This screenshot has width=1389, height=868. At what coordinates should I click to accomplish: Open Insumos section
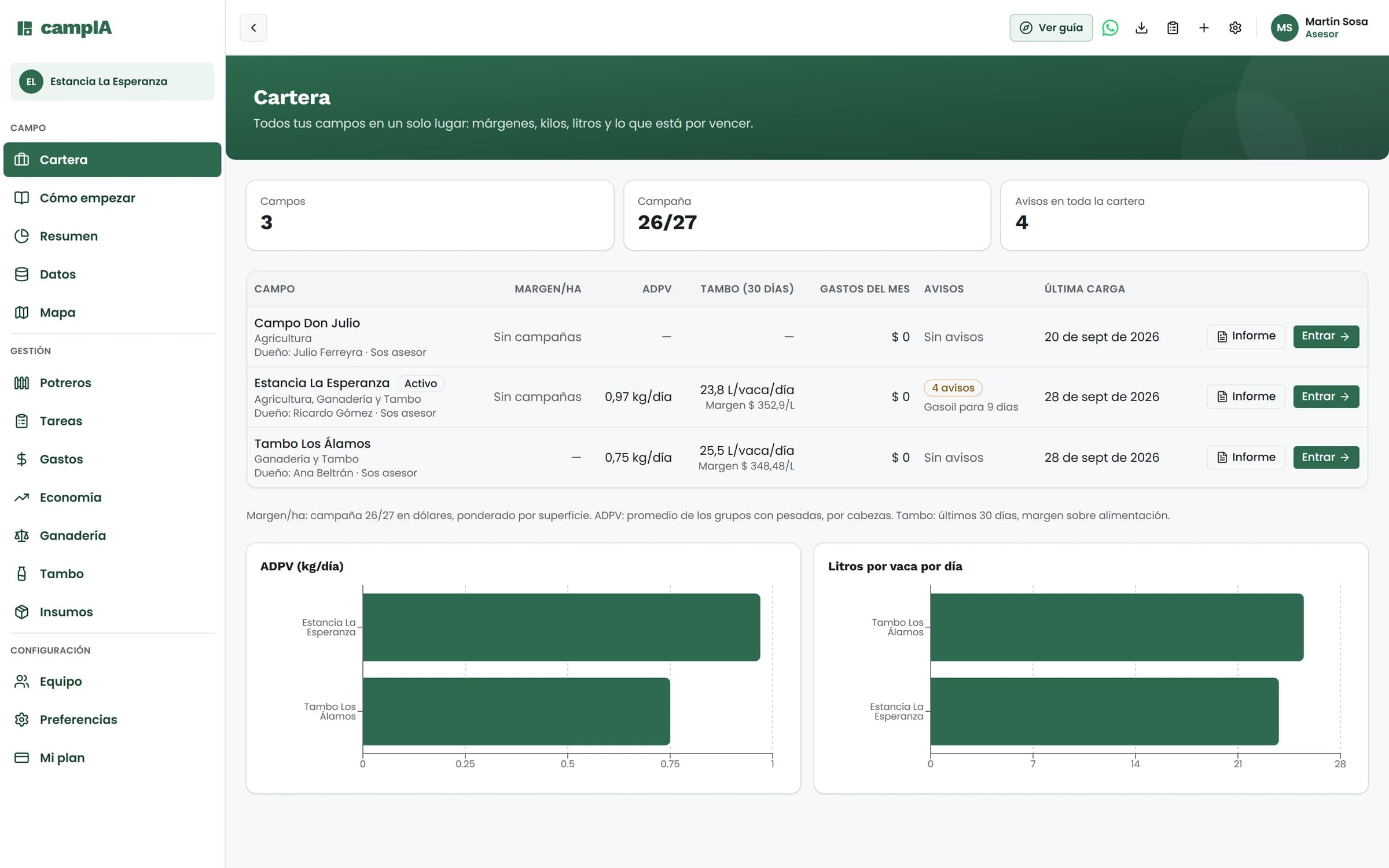(112, 612)
